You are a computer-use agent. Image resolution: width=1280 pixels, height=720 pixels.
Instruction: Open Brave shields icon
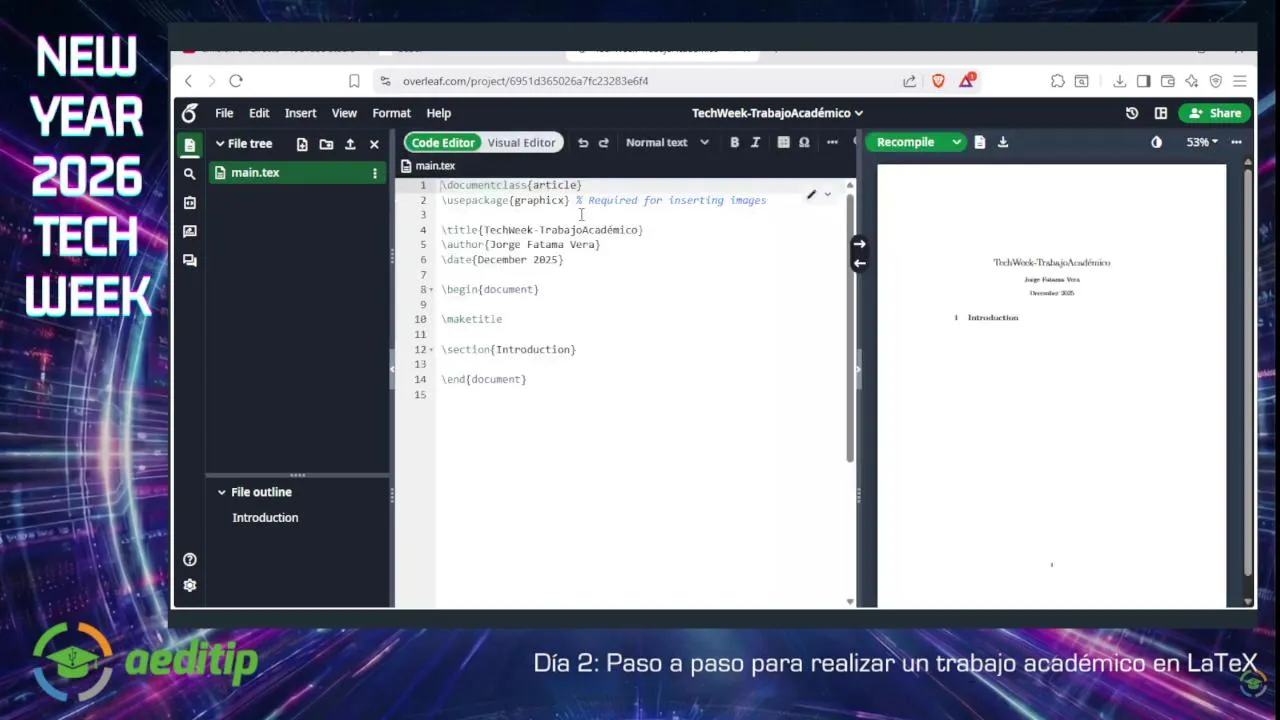[x=938, y=81]
